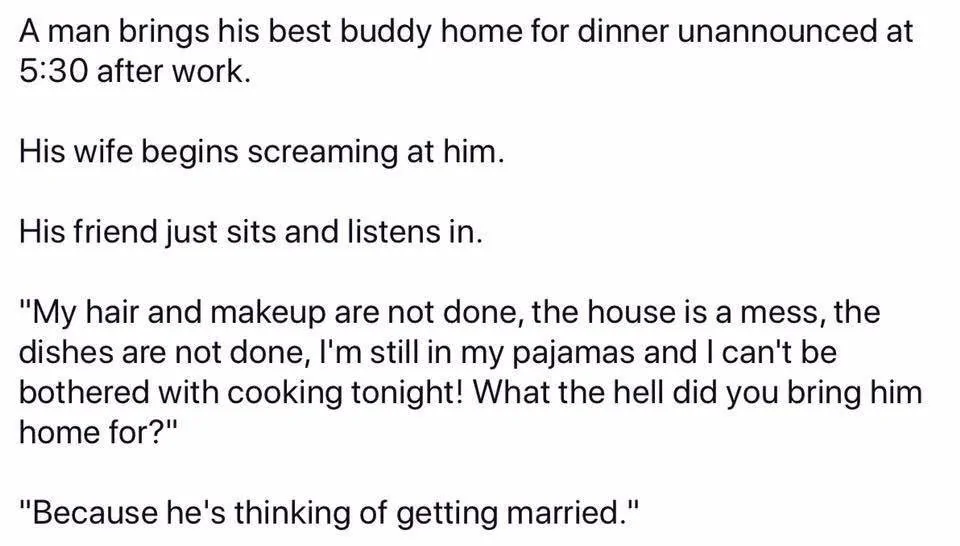
Task: Click the sentence 'His wife begins screaming at him.'
Action: [x=261, y=152]
